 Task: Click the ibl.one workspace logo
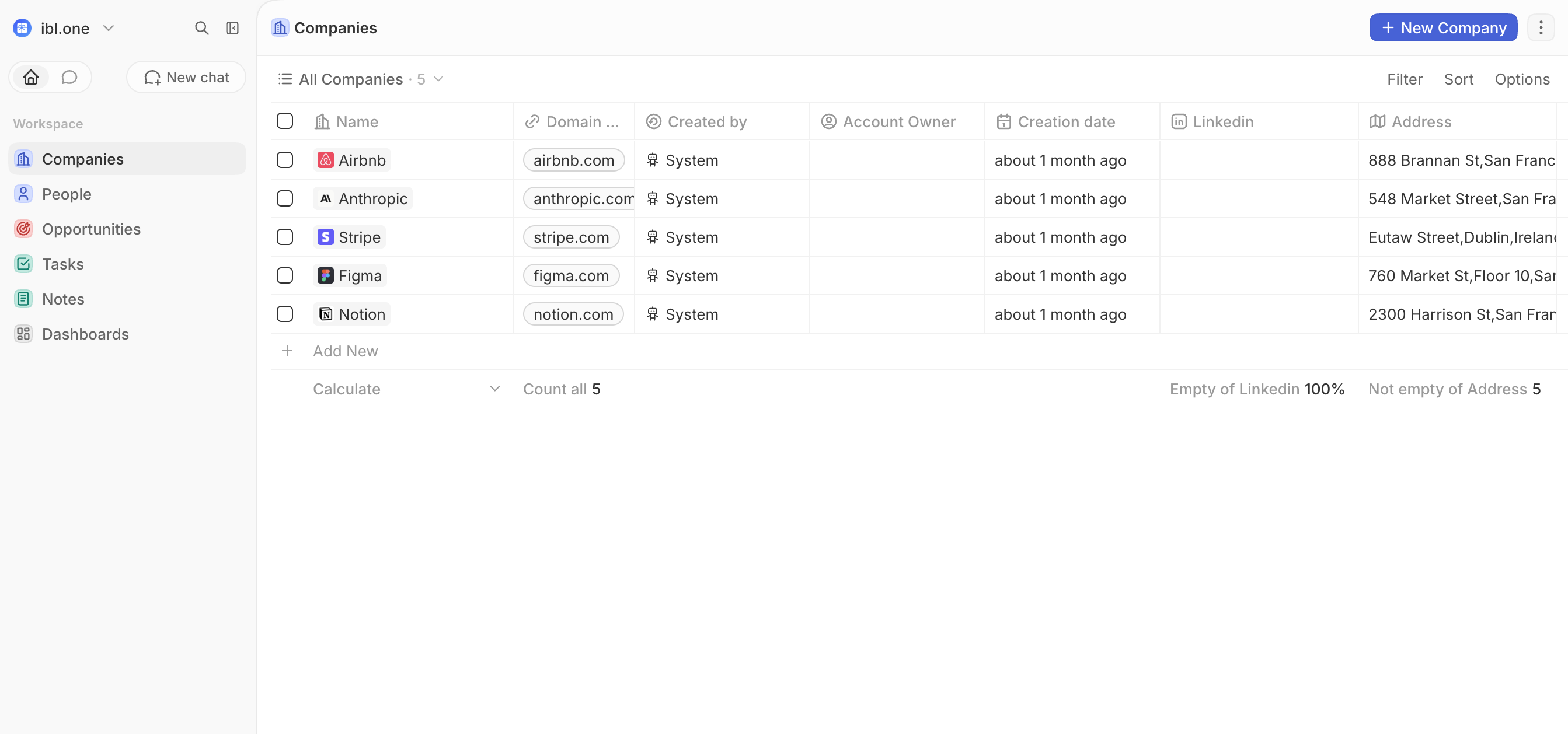pos(22,28)
